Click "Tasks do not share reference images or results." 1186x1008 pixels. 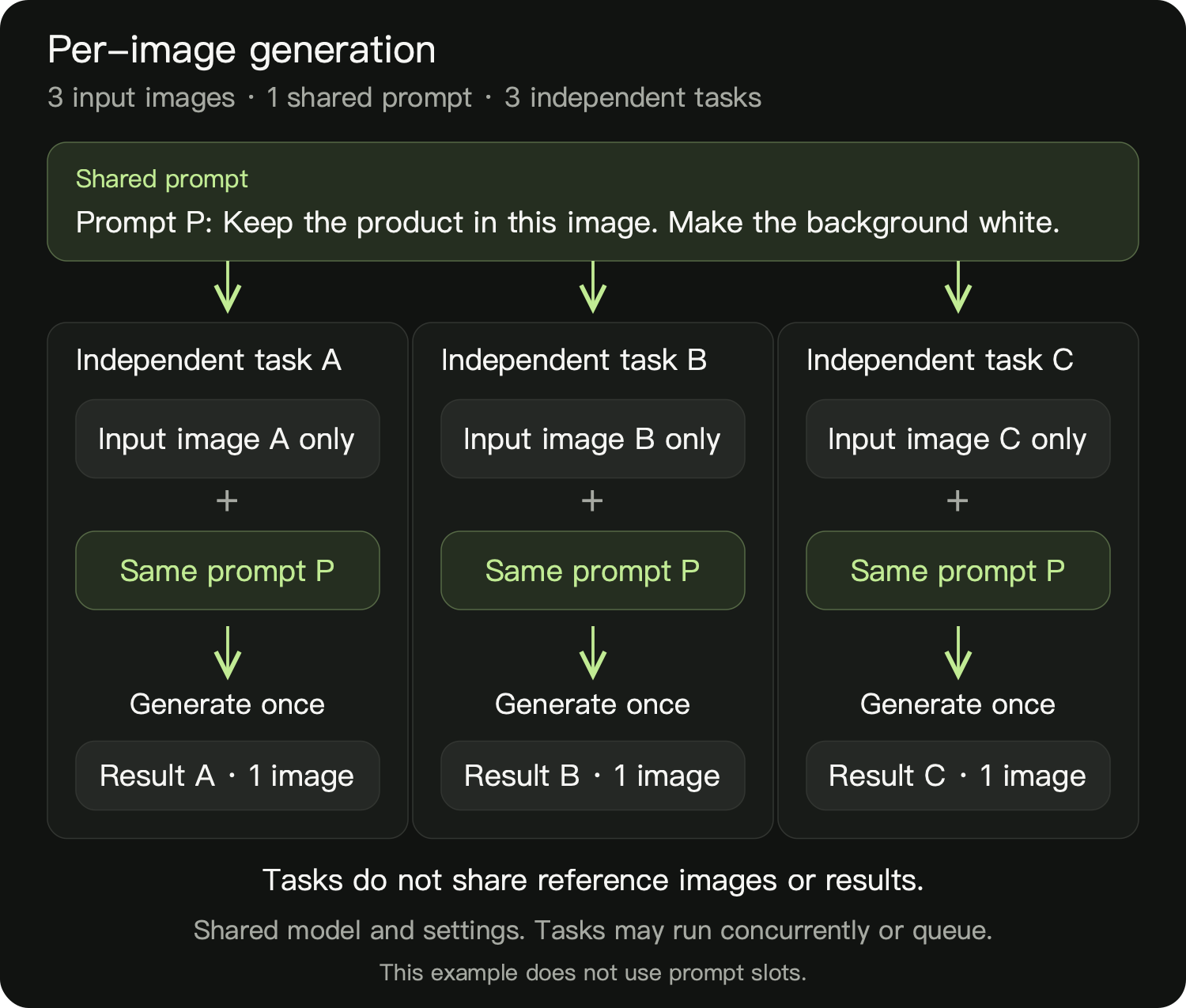point(593,880)
